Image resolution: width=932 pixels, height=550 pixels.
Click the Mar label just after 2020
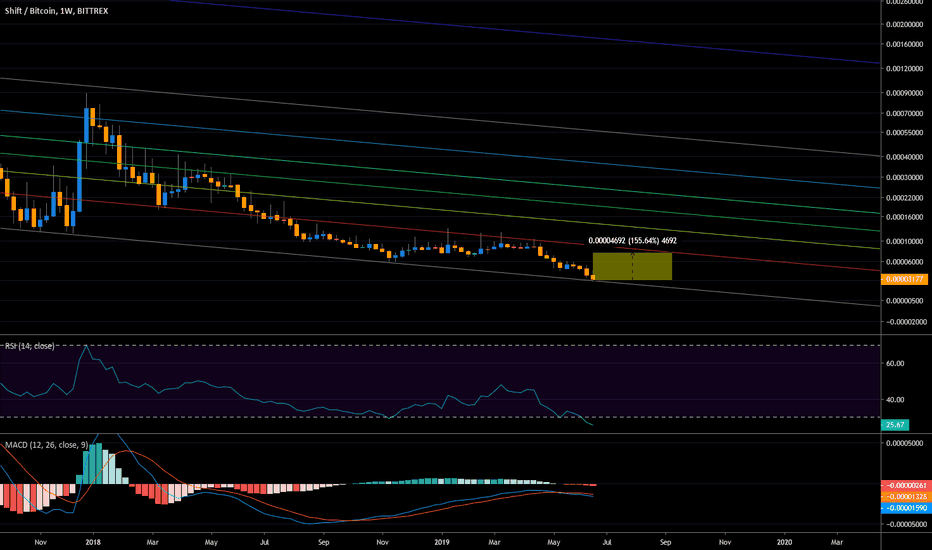[836, 542]
